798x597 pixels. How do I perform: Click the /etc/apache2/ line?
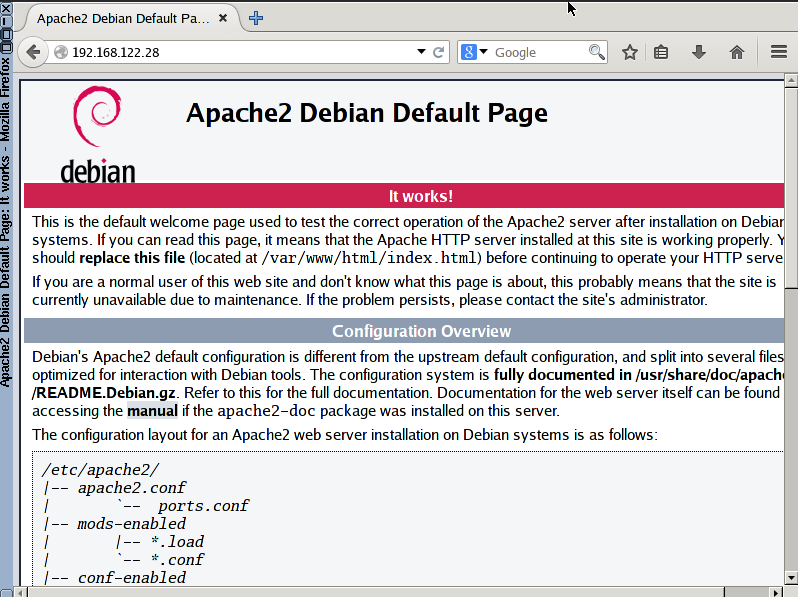coord(101,470)
